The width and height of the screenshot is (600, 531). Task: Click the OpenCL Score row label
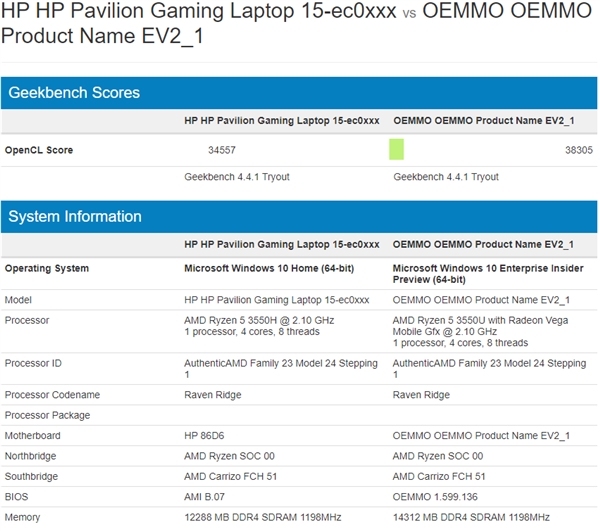click(39, 150)
